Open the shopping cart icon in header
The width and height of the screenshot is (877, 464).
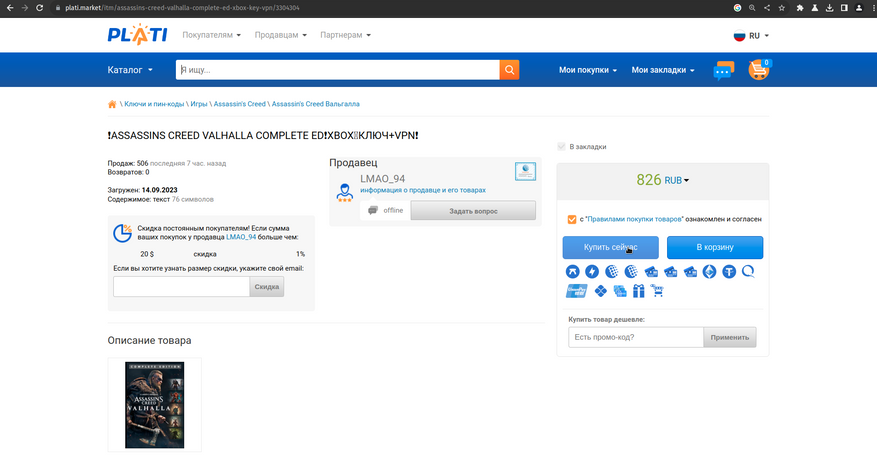click(760, 70)
